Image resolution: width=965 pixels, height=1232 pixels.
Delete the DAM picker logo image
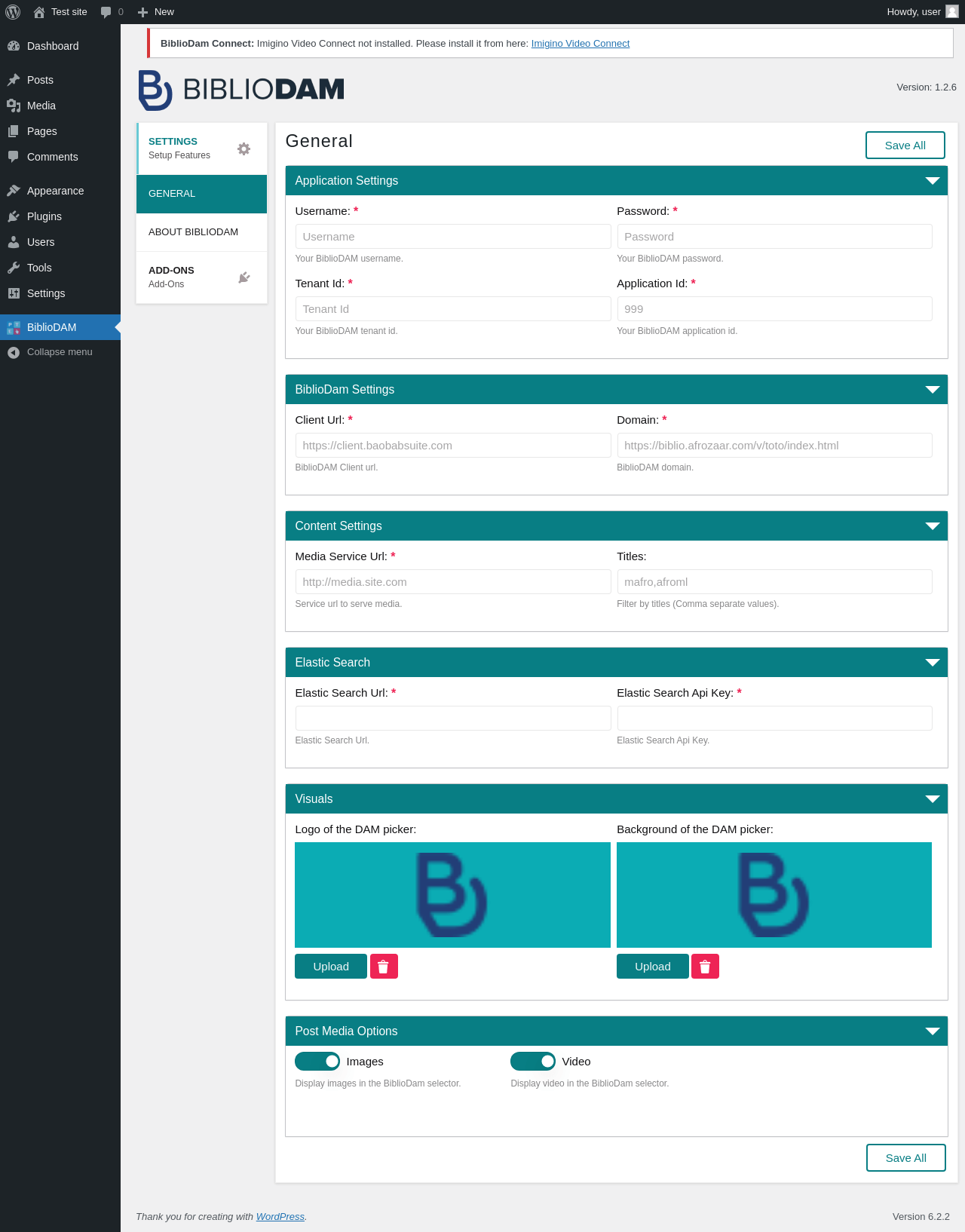click(384, 967)
